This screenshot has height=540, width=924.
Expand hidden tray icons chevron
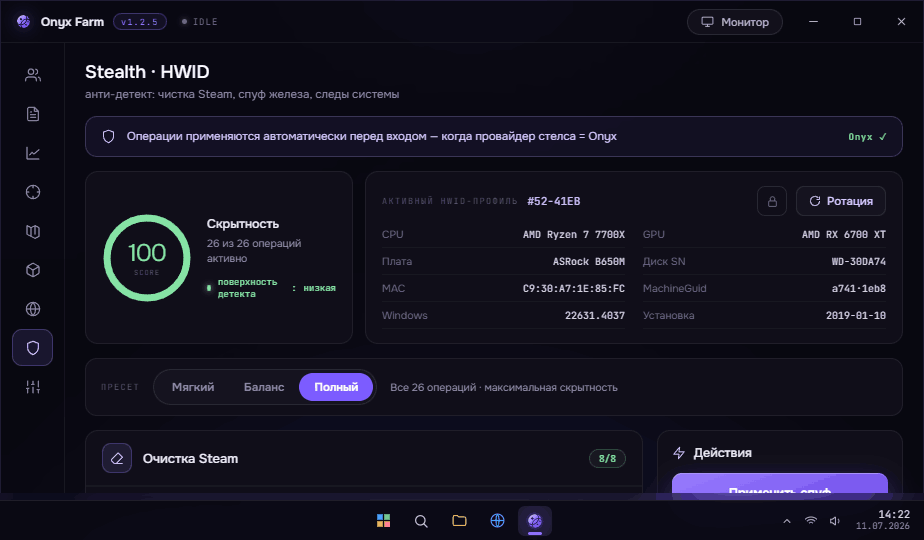coord(787,521)
